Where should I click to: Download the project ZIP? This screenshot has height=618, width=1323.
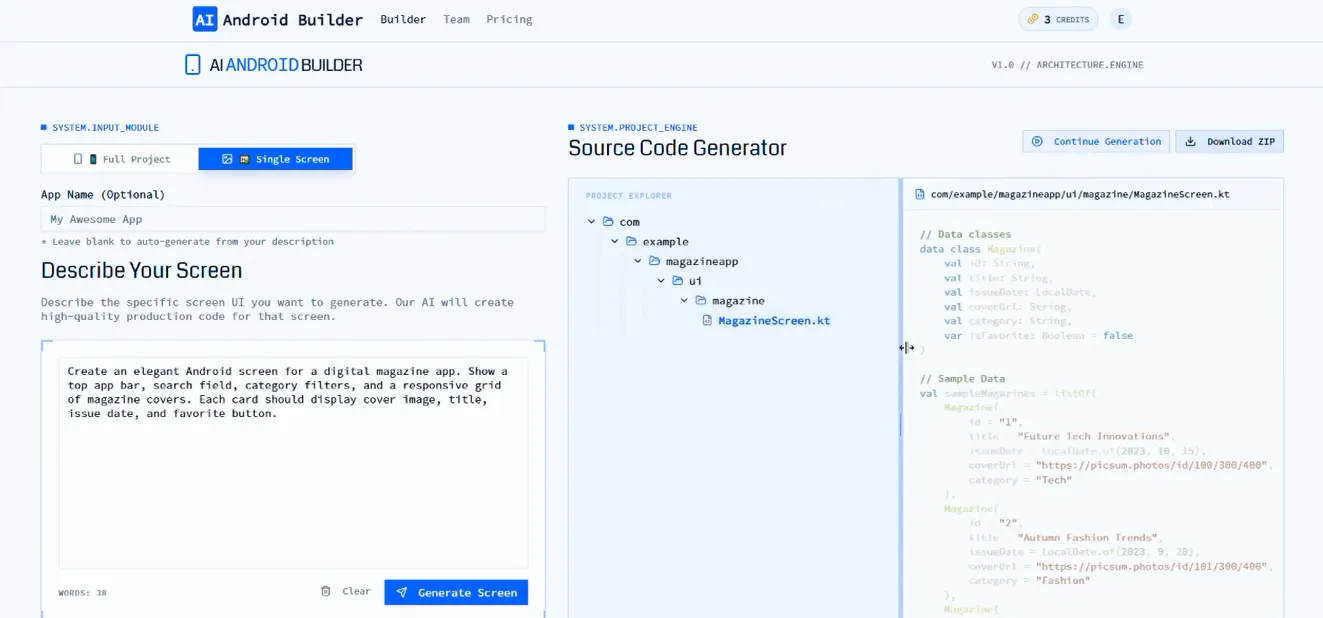(1229, 141)
